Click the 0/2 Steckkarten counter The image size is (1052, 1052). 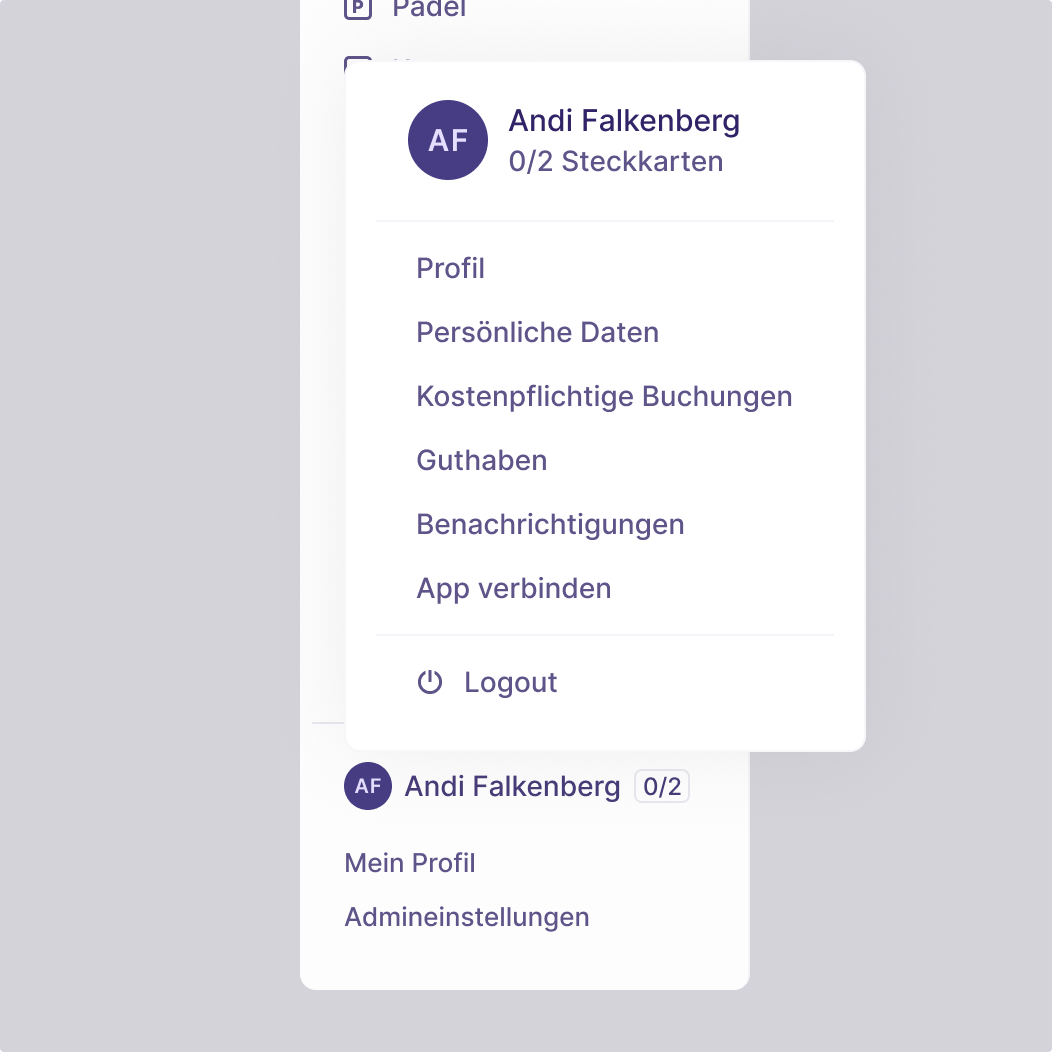click(x=617, y=161)
